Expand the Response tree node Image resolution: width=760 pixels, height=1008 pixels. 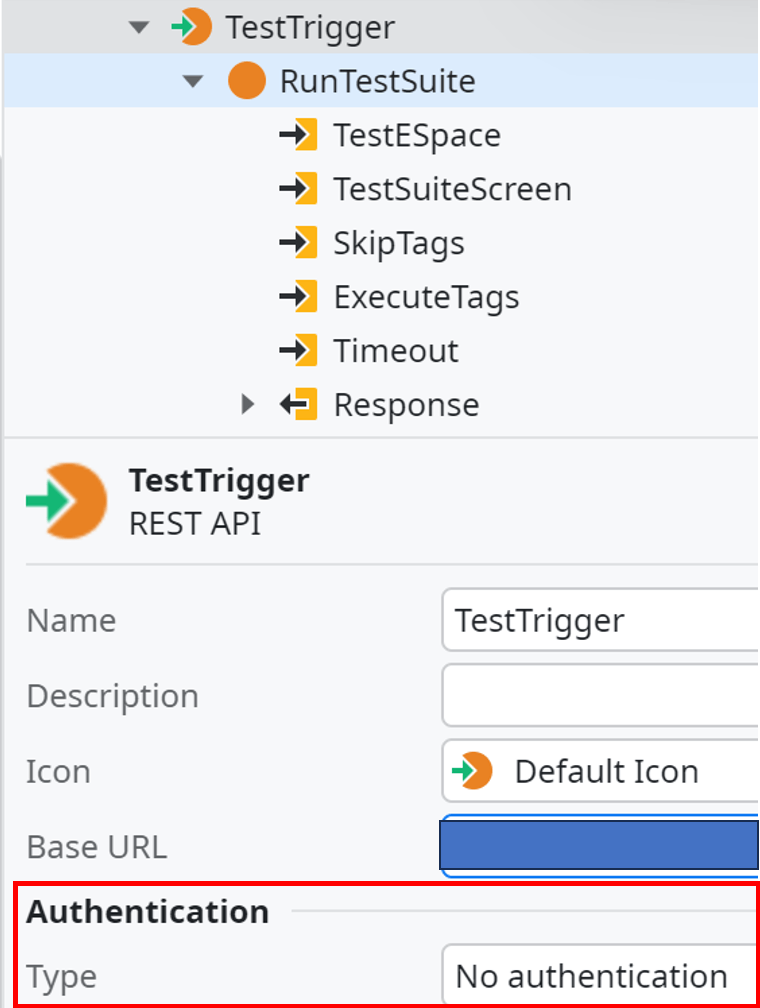pos(248,404)
